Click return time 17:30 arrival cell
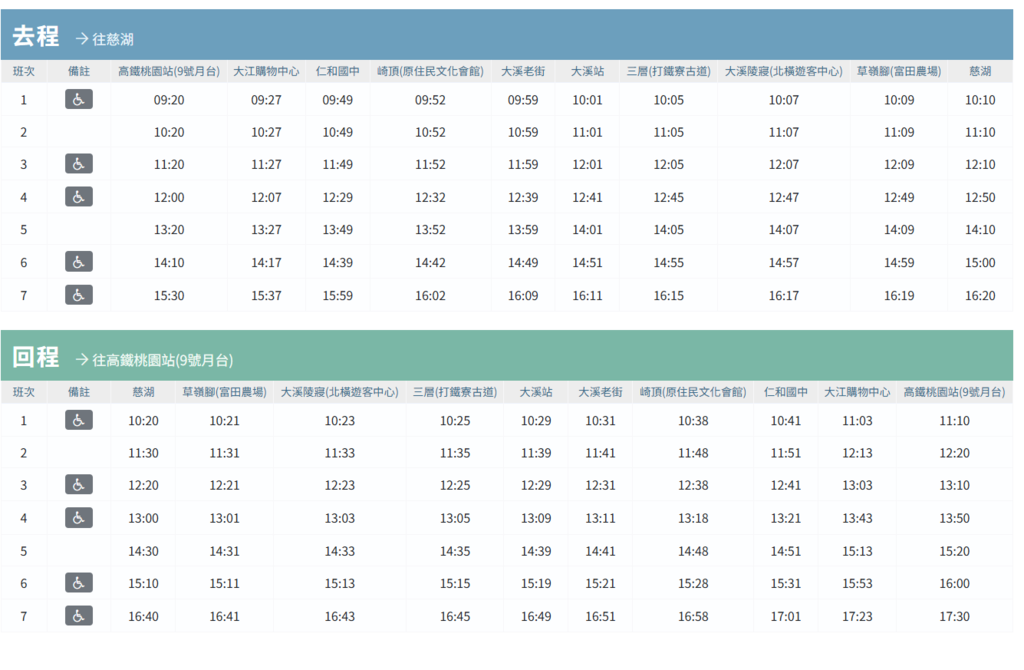The height and width of the screenshot is (670, 1024). point(954,616)
